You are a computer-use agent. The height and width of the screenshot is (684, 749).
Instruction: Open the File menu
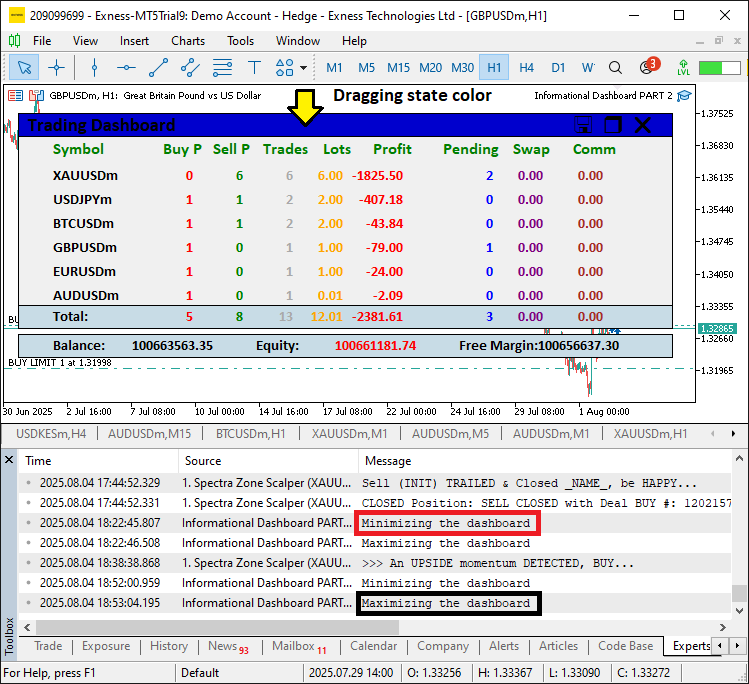(x=42, y=41)
